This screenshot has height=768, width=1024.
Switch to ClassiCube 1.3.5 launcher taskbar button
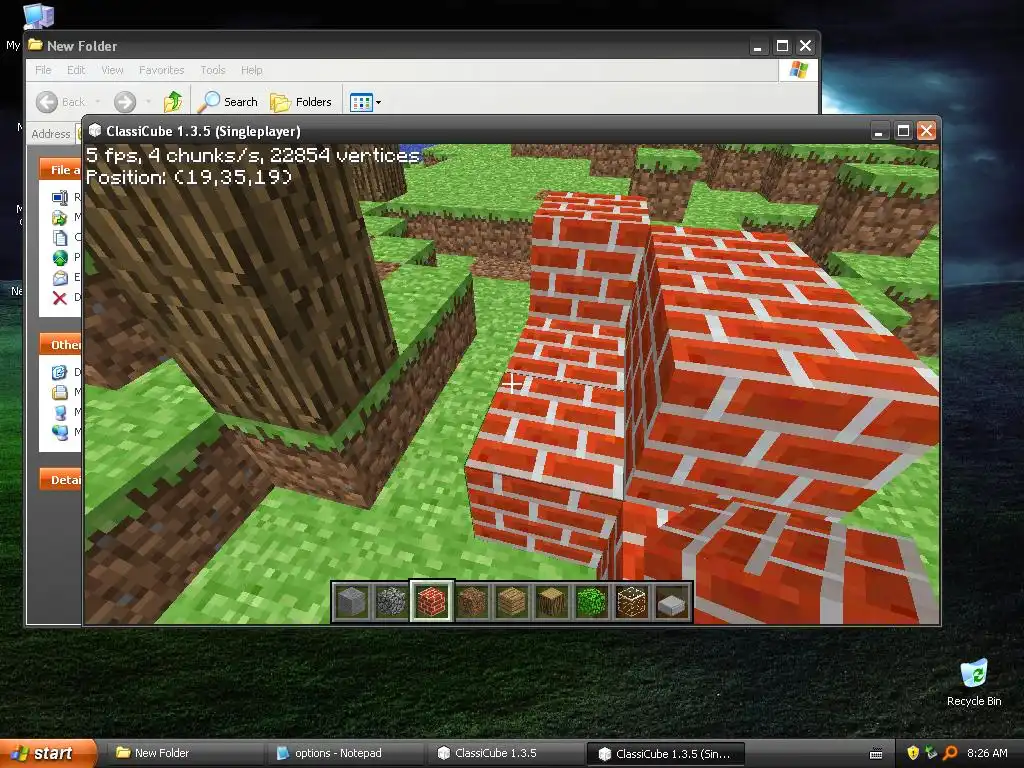coord(505,753)
